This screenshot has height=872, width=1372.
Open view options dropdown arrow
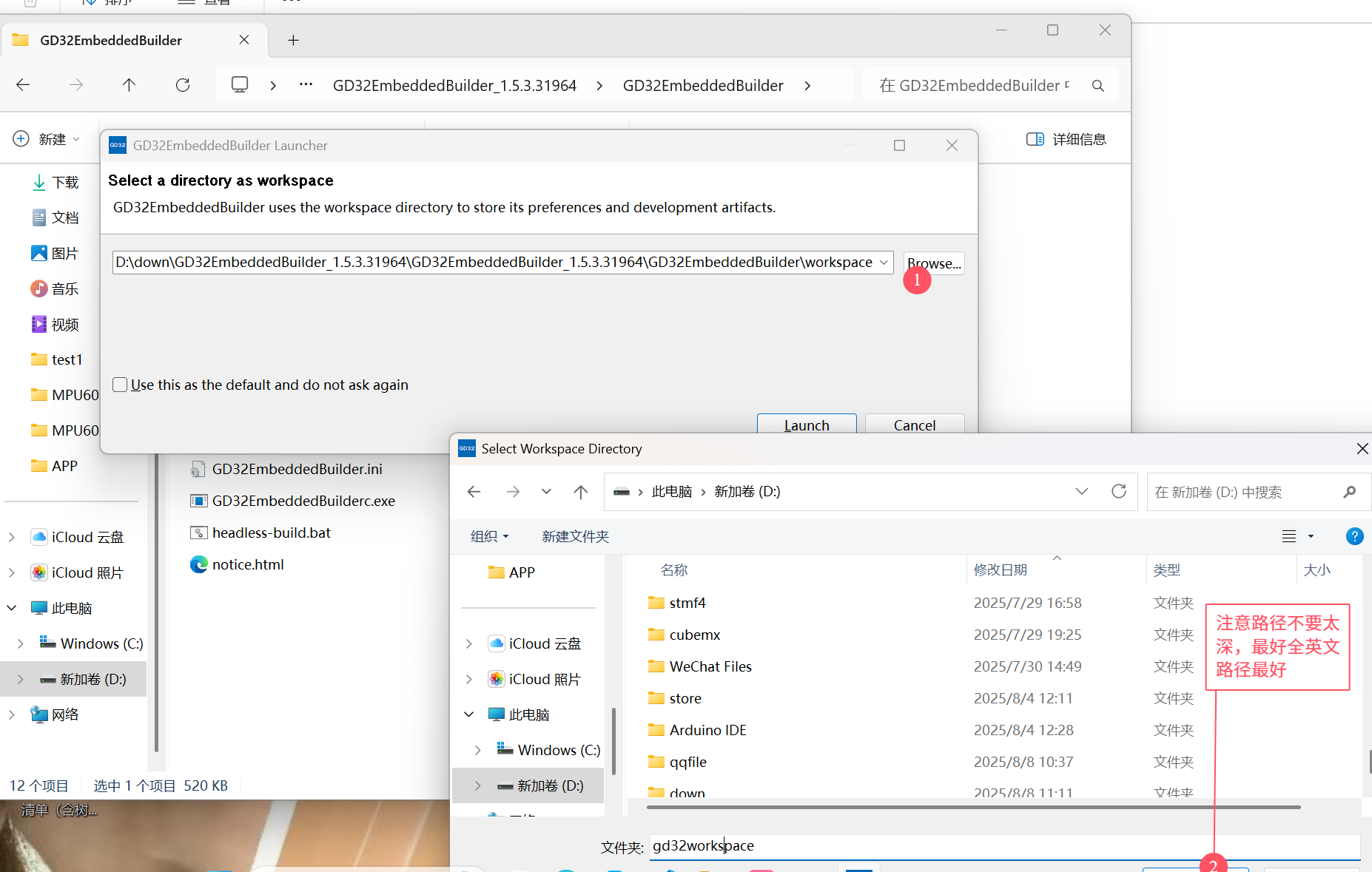coord(1311,536)
